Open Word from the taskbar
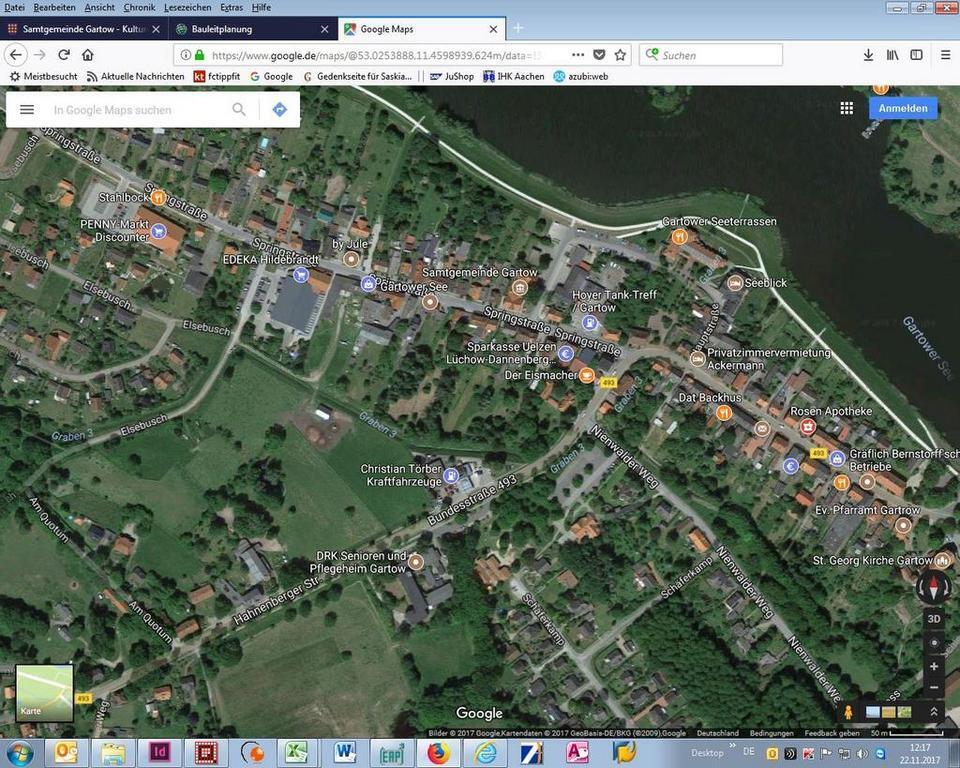 click(x=345, y=753)
